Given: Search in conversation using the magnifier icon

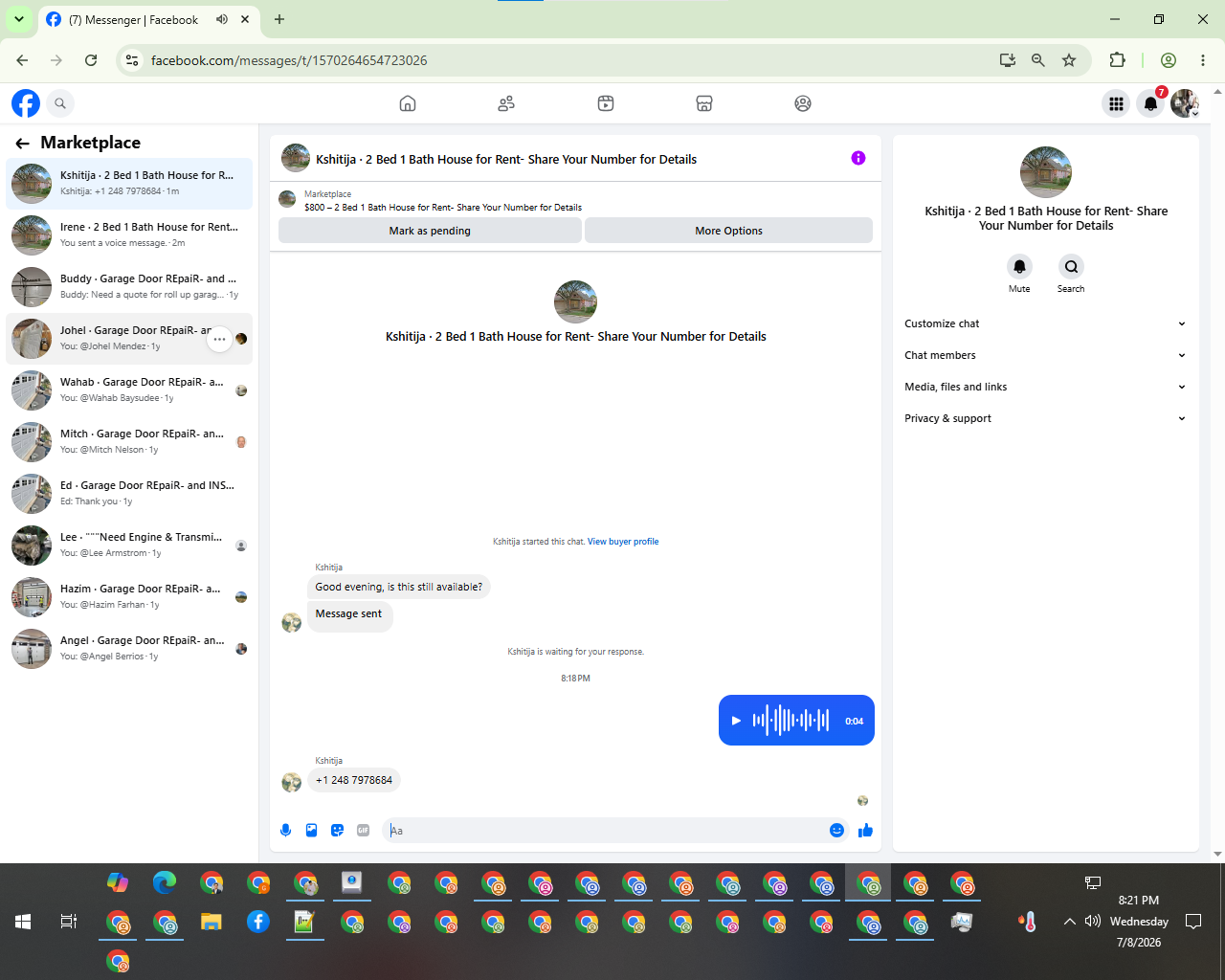Looking at the screenshot, I should click(1071, 267).
